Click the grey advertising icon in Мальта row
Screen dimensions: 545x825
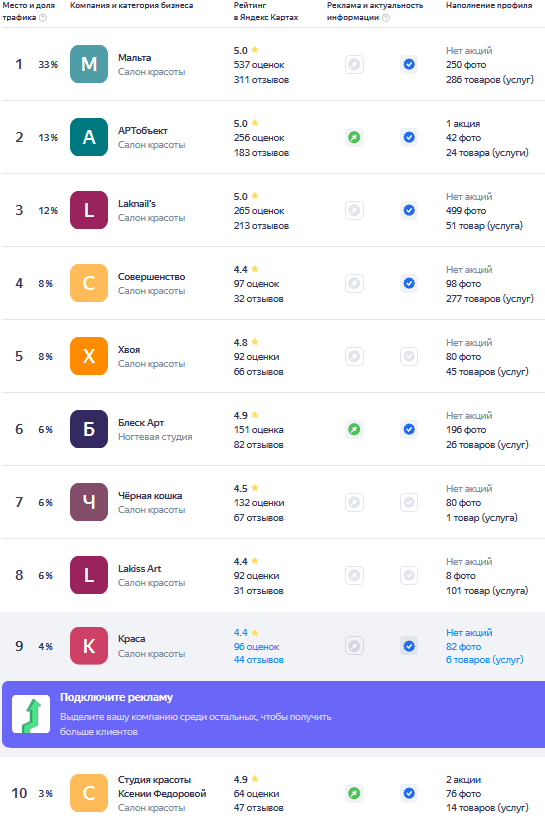(x=355, y=65)
